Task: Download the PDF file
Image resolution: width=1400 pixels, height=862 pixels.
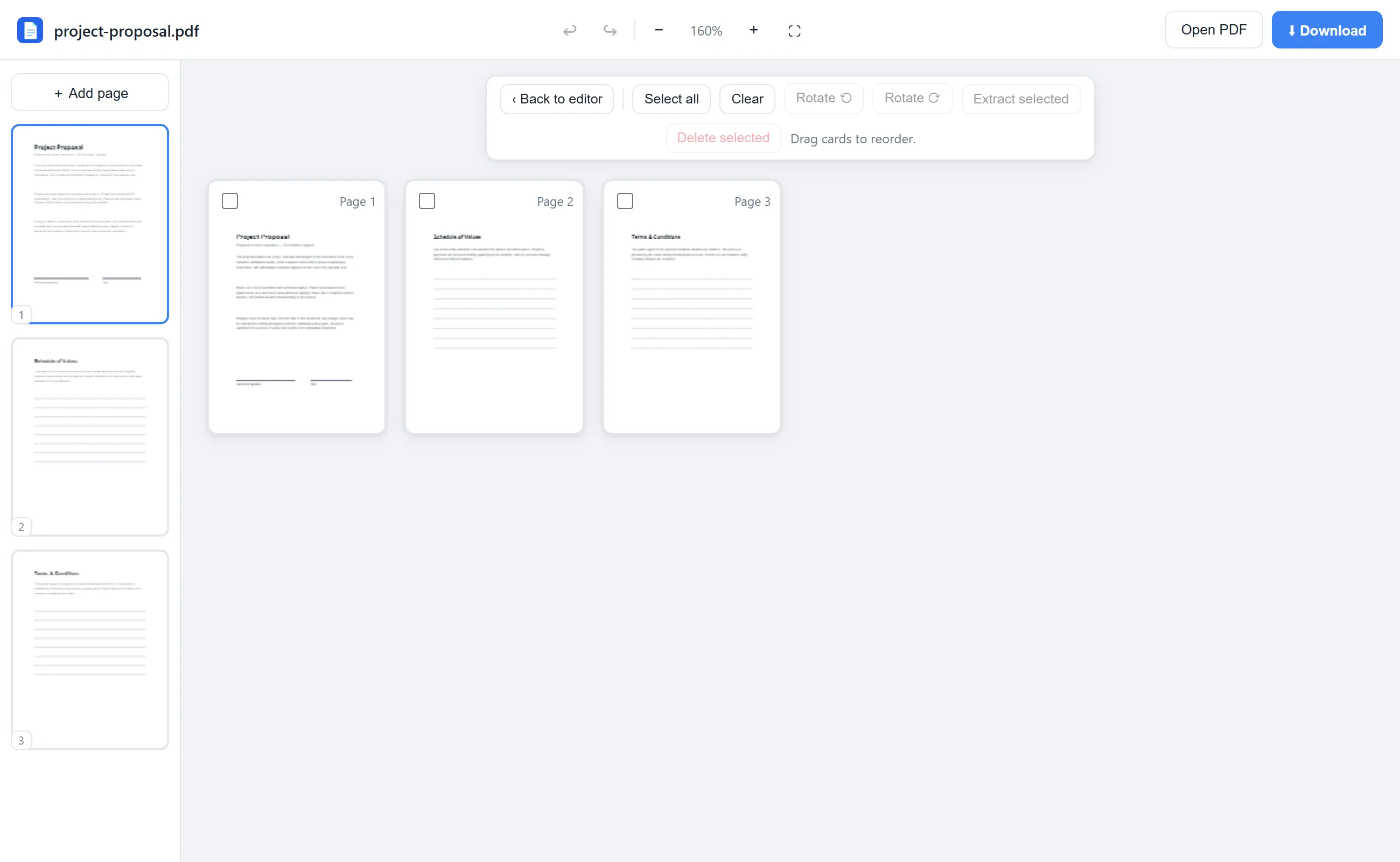Action: coord(1326,30)
